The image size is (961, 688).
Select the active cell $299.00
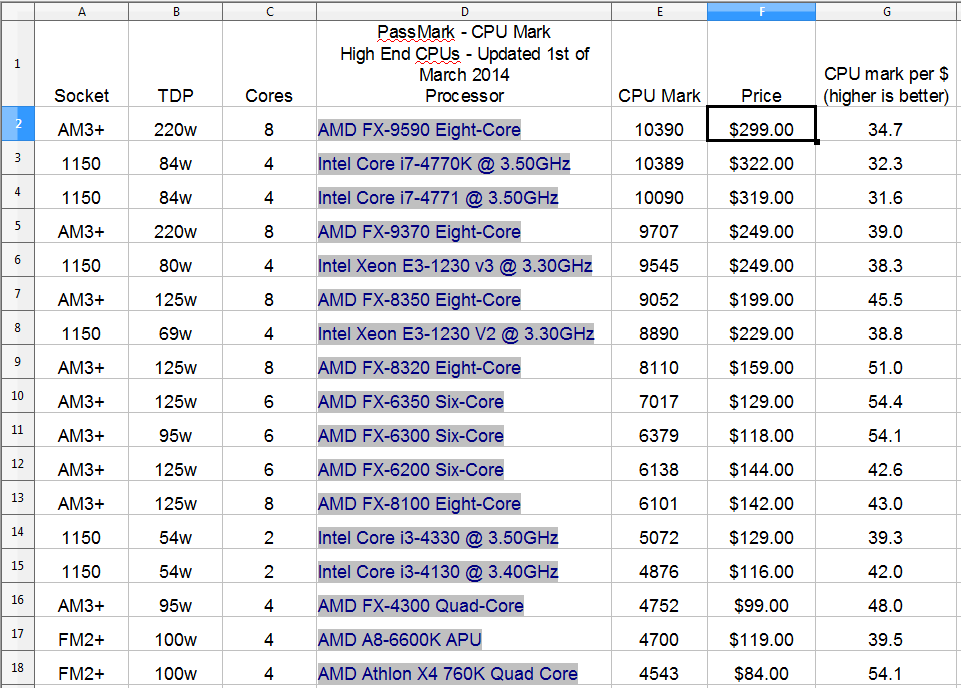tap(761, 124)
